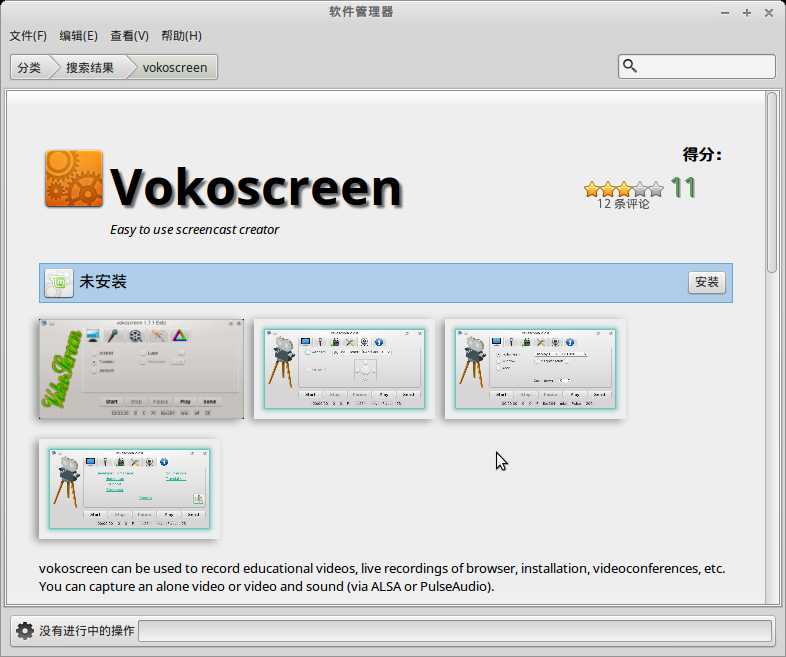Open the 帮助(H) menu

(181, 36)
